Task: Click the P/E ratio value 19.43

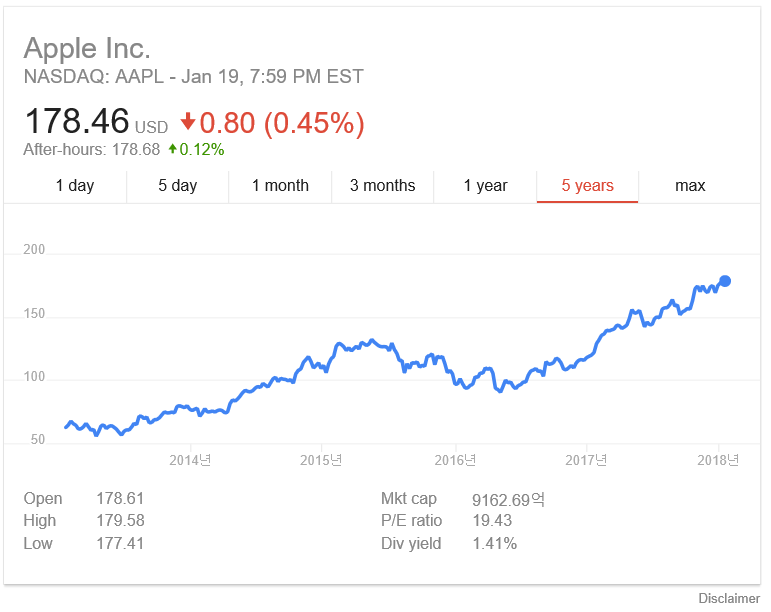Action: click(492, 521)
